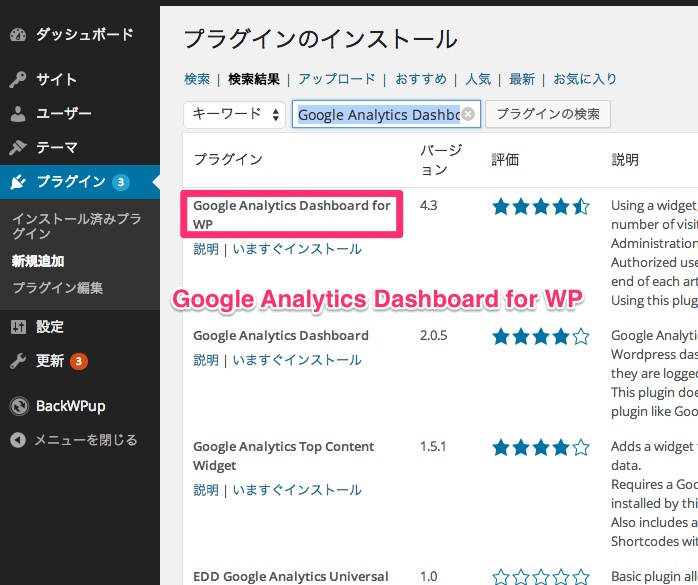Select 新規追加 submenu item
This screenshot has width=698, height=585.
pos(38,261)
